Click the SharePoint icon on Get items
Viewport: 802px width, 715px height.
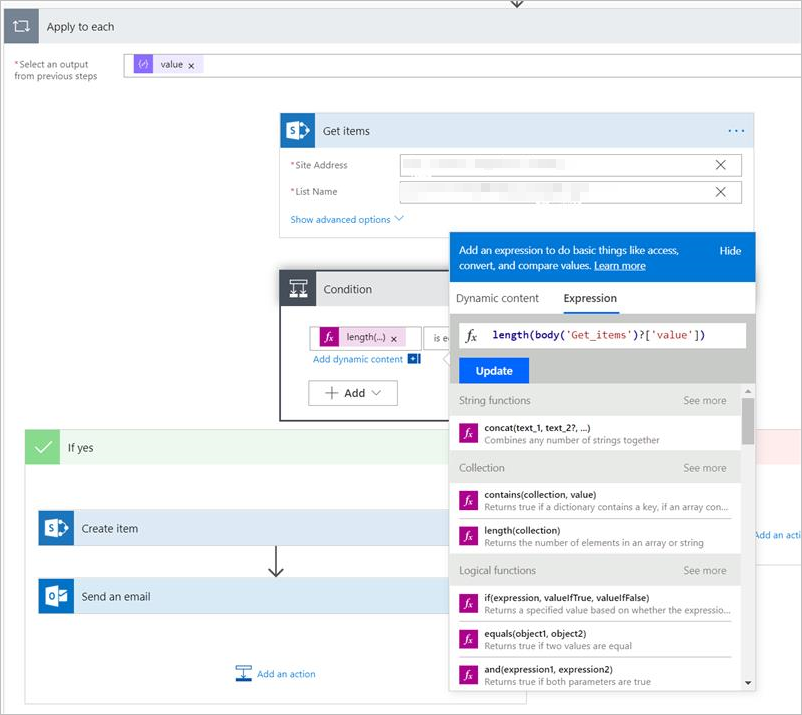click(297, 131)
